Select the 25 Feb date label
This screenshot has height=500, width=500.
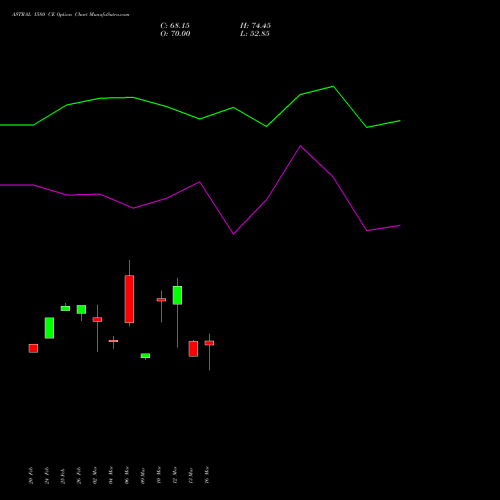(x=63, y=475)
